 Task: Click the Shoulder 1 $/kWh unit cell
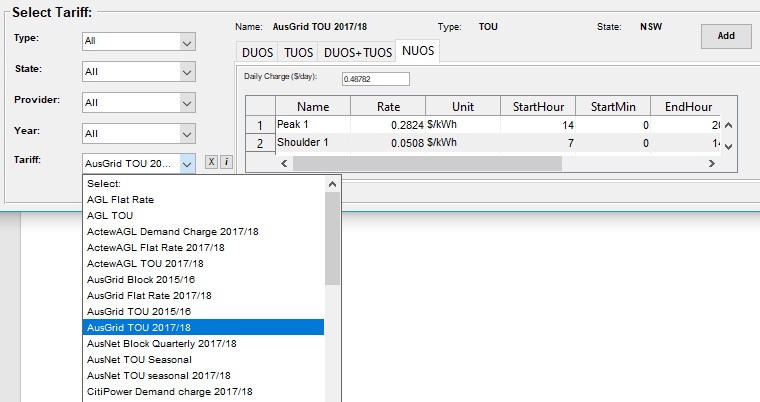pyautogui.click(x=463, y=143)
